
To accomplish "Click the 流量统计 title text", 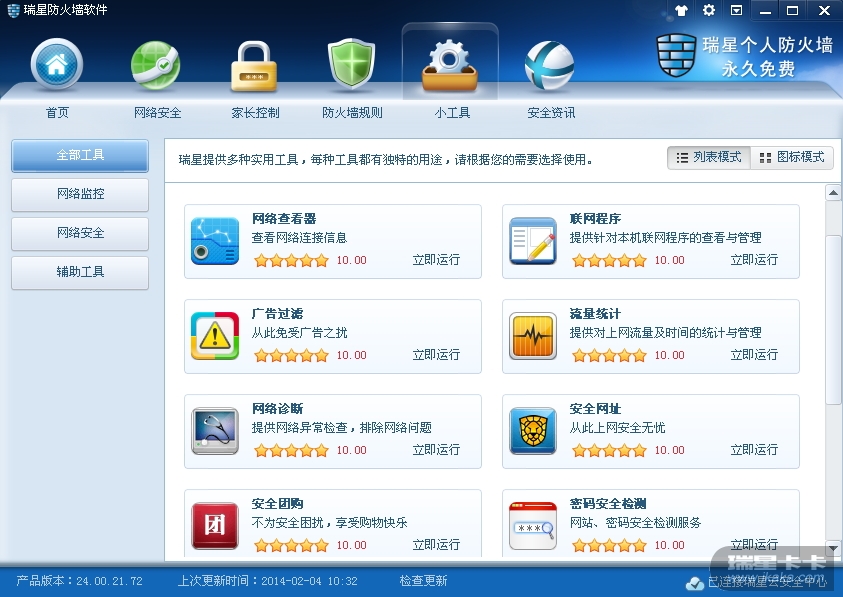I will [595, 314].
